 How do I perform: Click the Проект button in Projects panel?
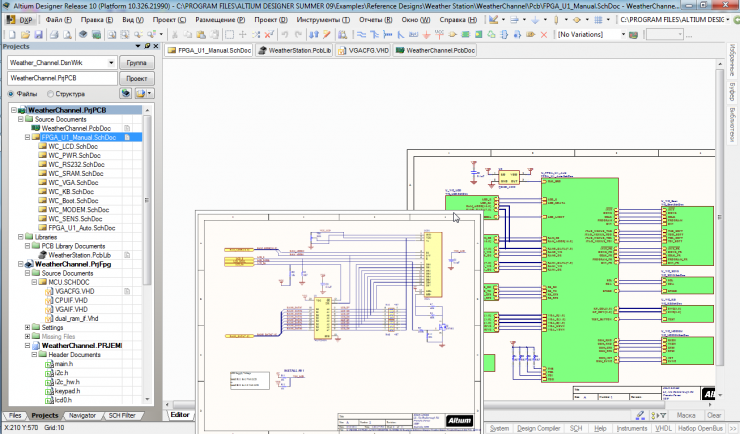coord(136,78)
